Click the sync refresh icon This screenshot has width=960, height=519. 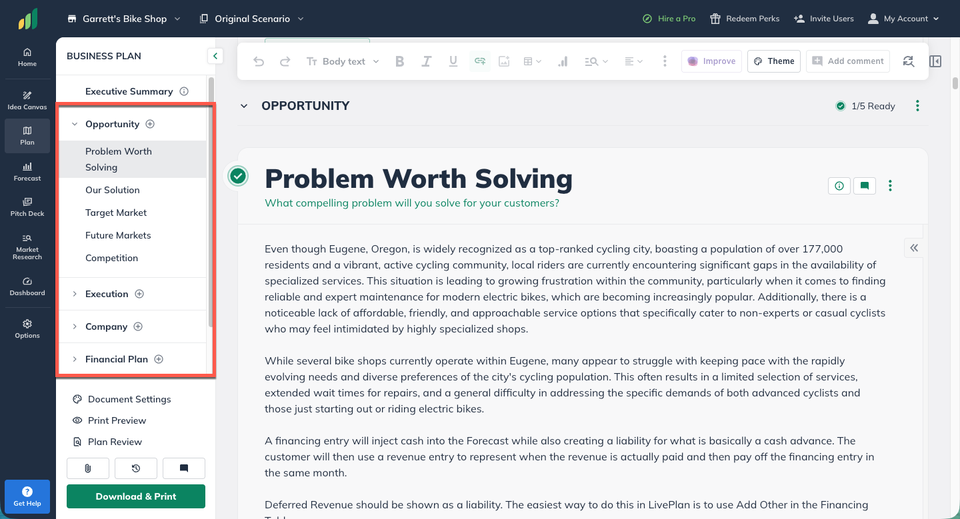pyautogui.click(x=909, y=61)
